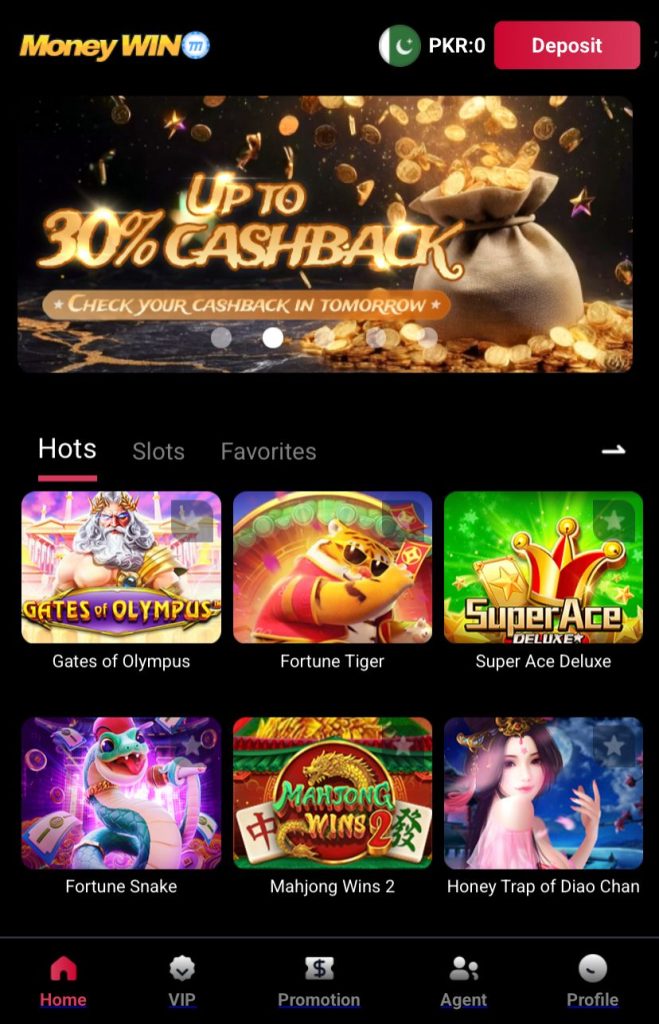Open the Profile avatar icon
Image resolution: width=659 pixels, height=1024 pixels.
592,968
